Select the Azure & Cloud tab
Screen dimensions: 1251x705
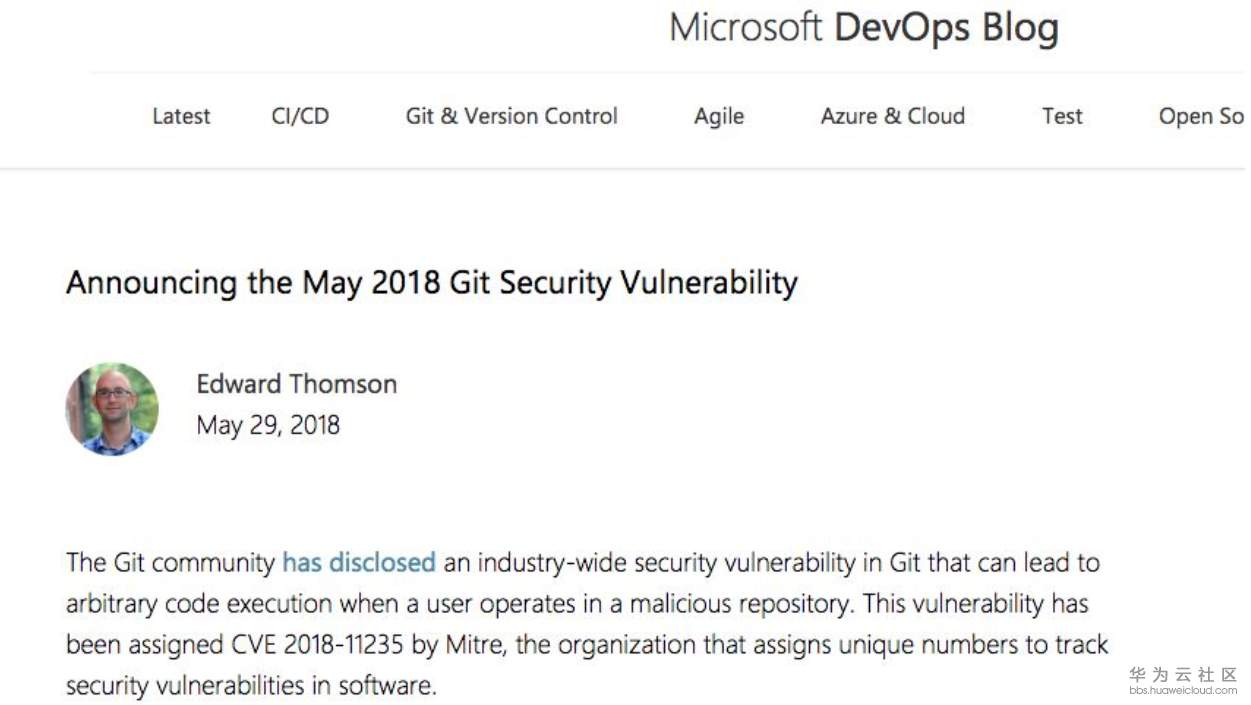pos(893,116)
